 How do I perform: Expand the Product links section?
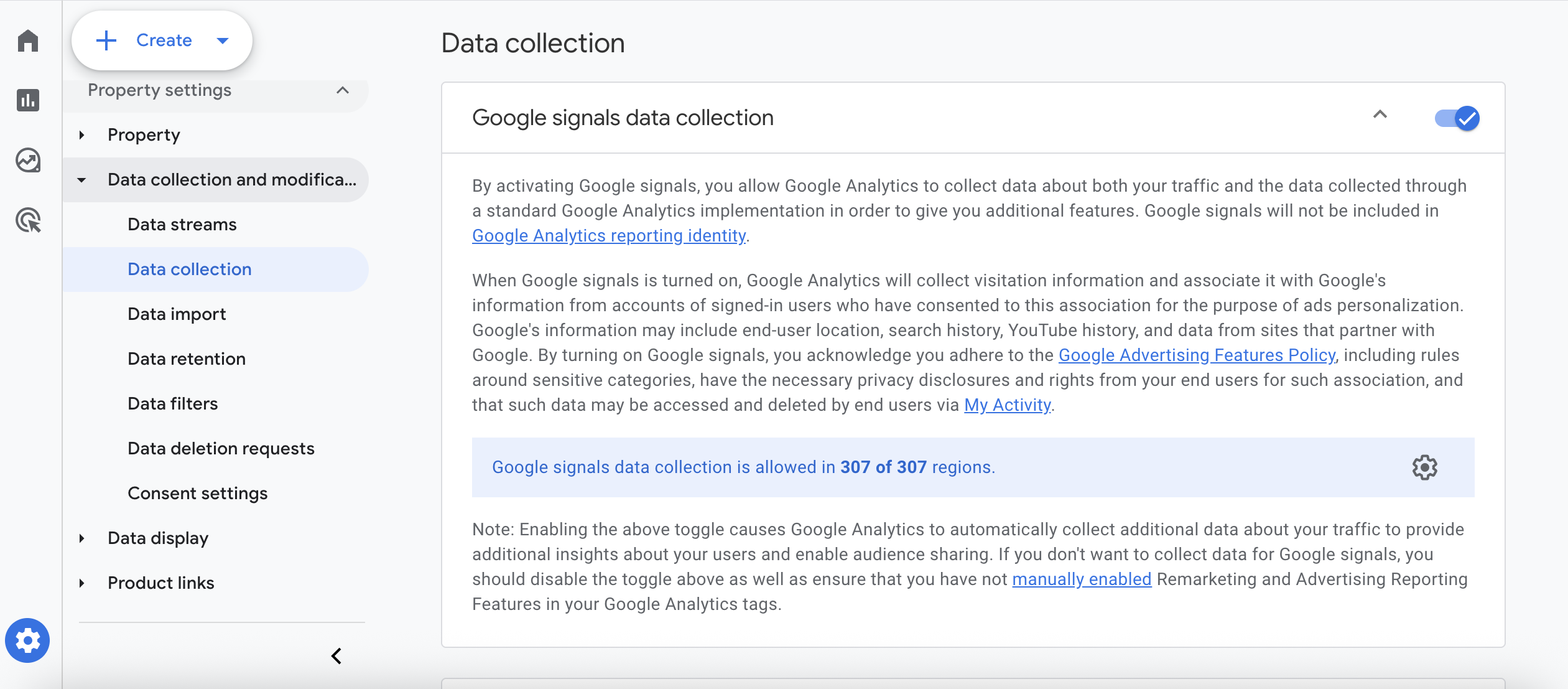click(81, 583)
